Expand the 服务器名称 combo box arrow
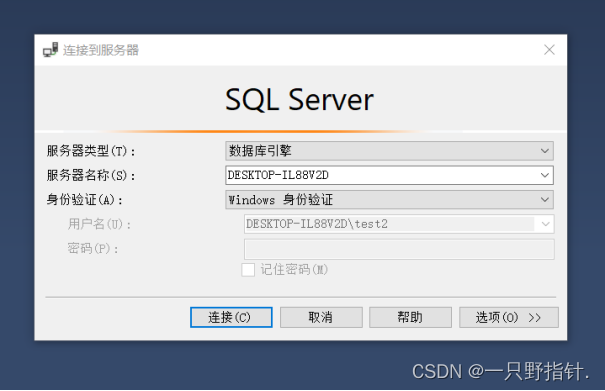 coord(545,175)
